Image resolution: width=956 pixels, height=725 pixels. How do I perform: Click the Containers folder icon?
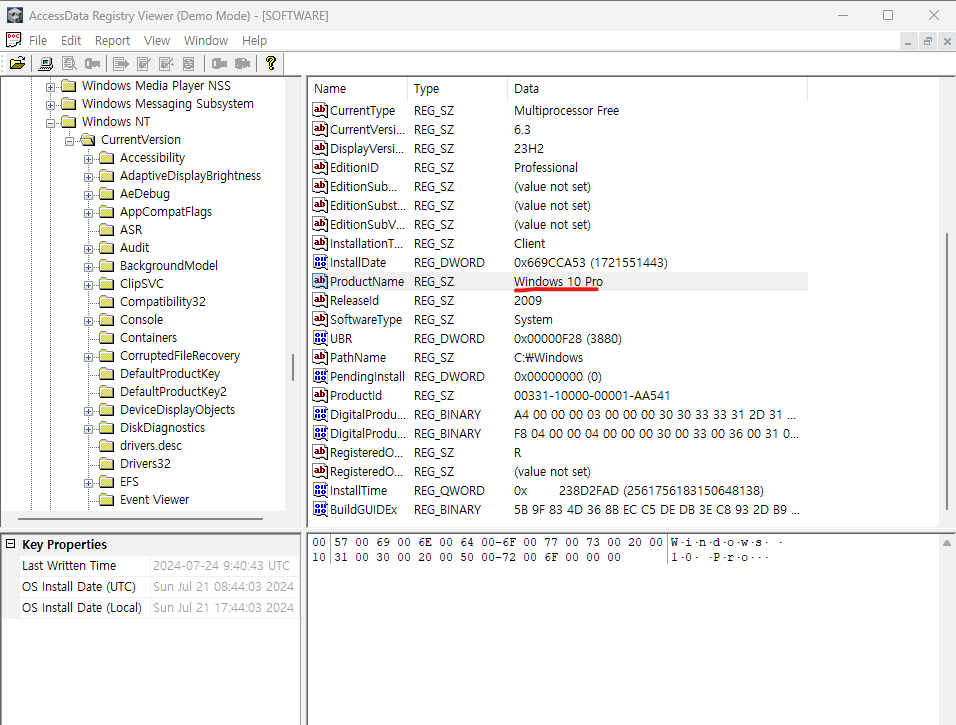(x=107, y=337)
